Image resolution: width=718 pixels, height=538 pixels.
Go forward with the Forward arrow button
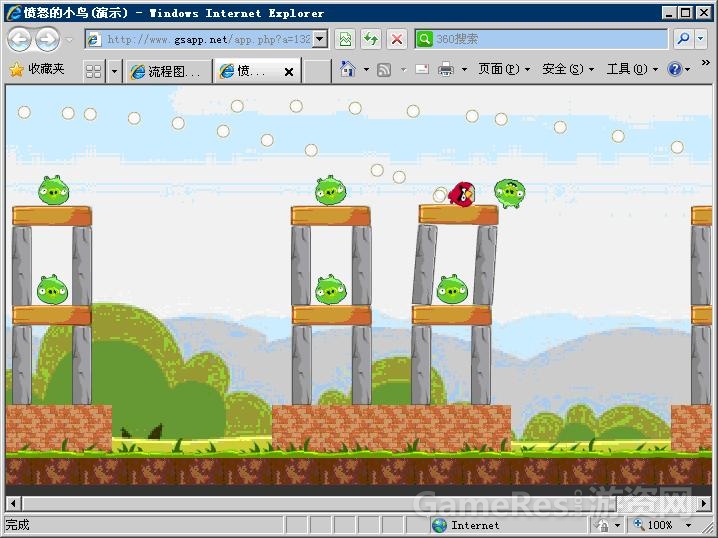click(48, 39)
